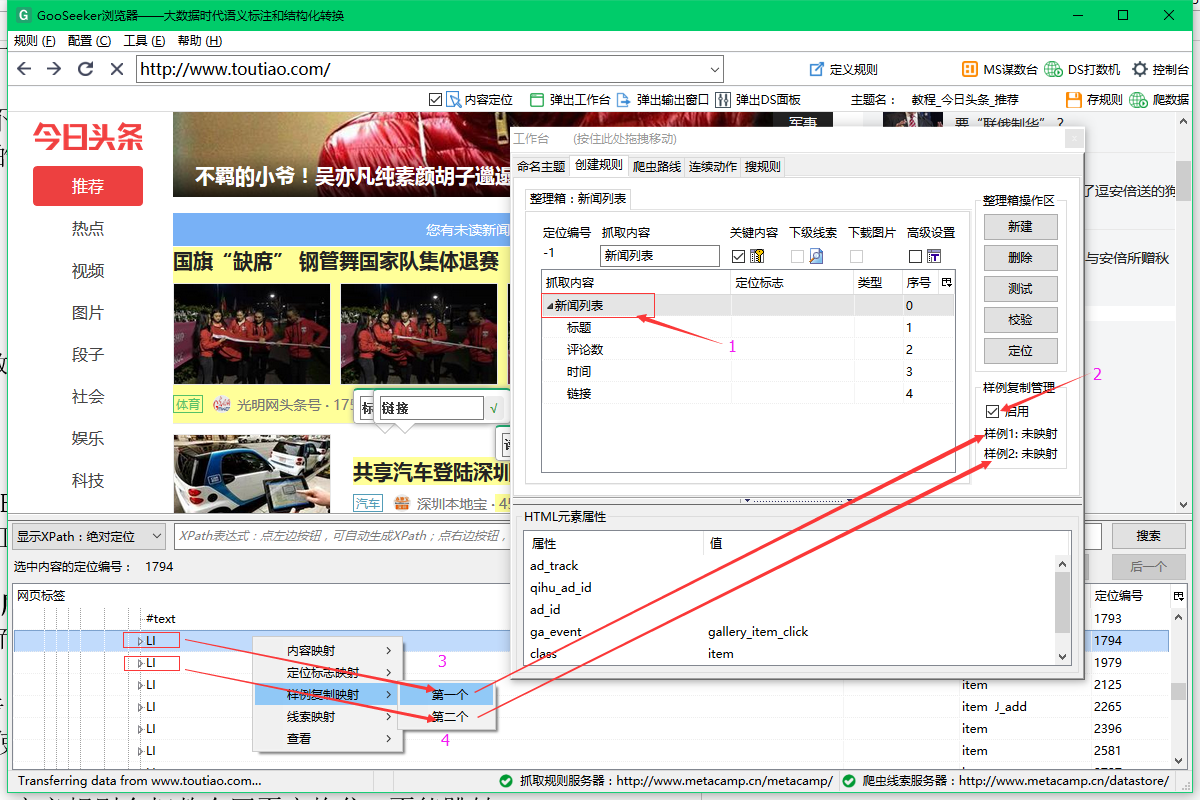Open the 工具(E) menu
The height and width of the screenshot is (800, 1200).
[x=144, y=41]
